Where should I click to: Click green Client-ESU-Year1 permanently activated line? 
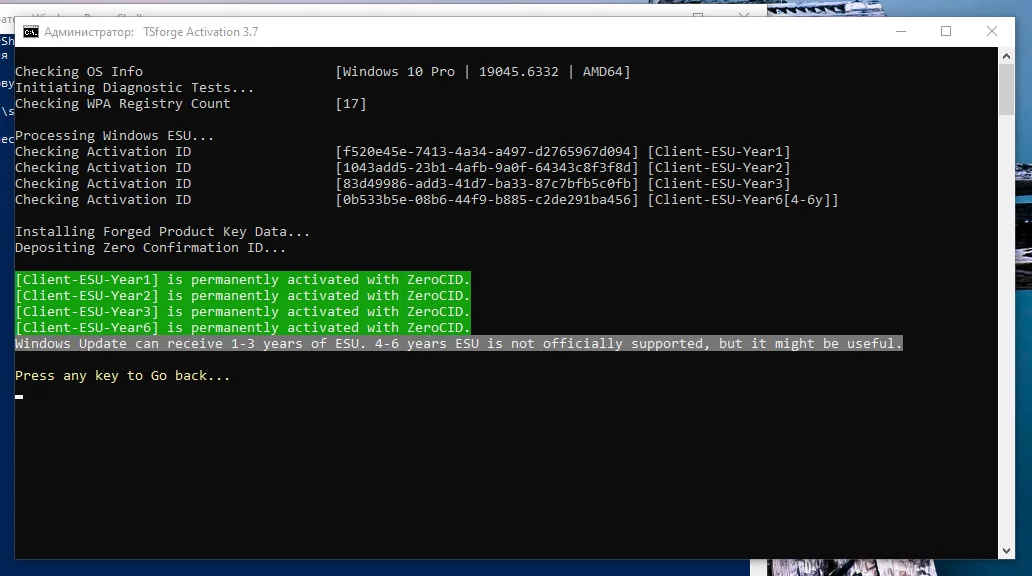click(243, 279)
